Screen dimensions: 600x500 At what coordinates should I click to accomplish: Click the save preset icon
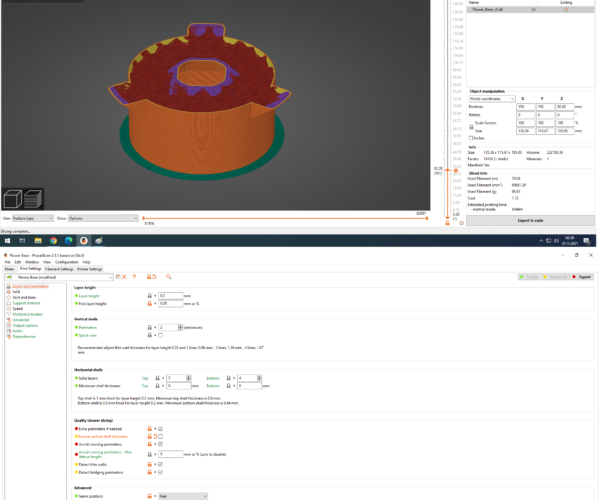118,277
